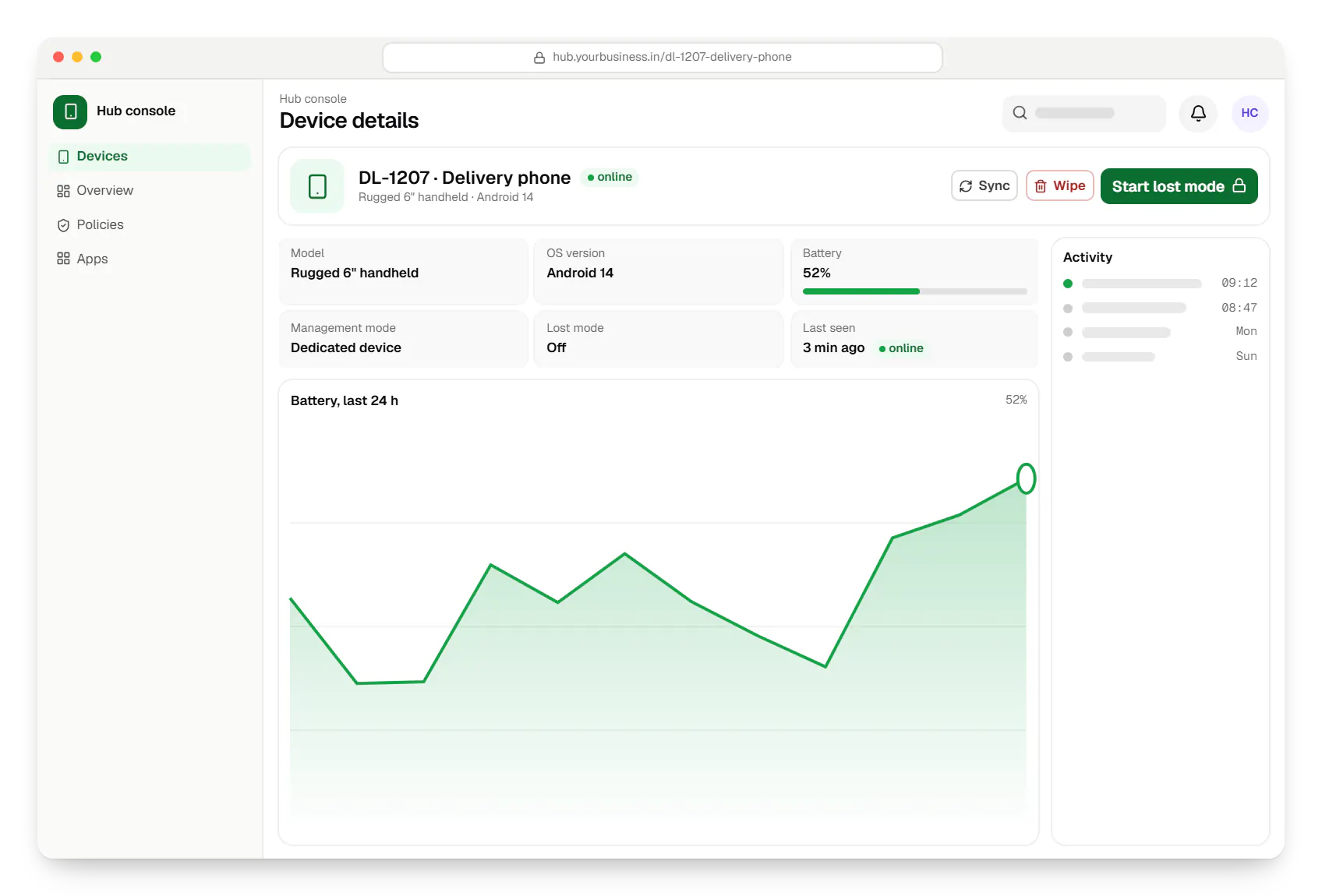Open the Overview page
Image resolution: width=1322 pixels, height=896 pixels.
(x=149, y=191)
